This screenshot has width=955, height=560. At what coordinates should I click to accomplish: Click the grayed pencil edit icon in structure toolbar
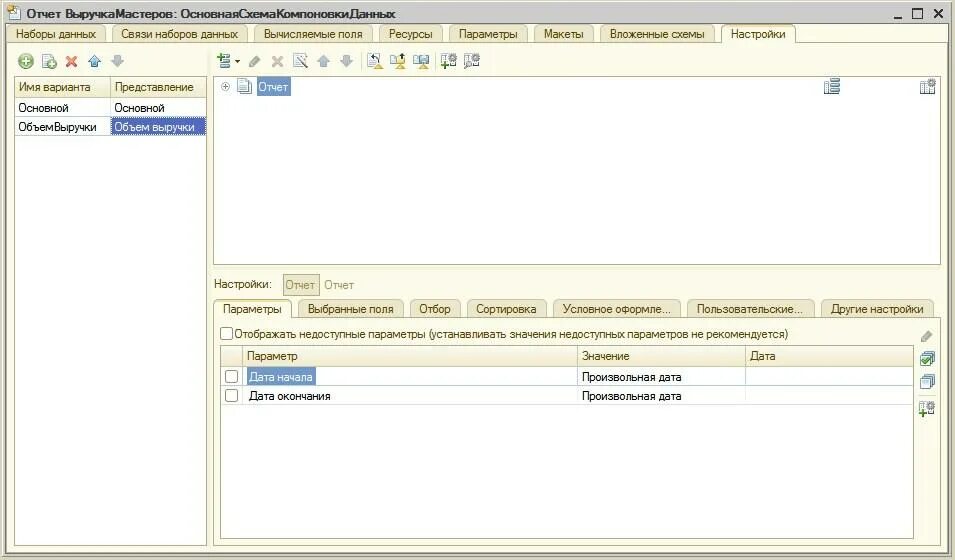pos(255,61)
